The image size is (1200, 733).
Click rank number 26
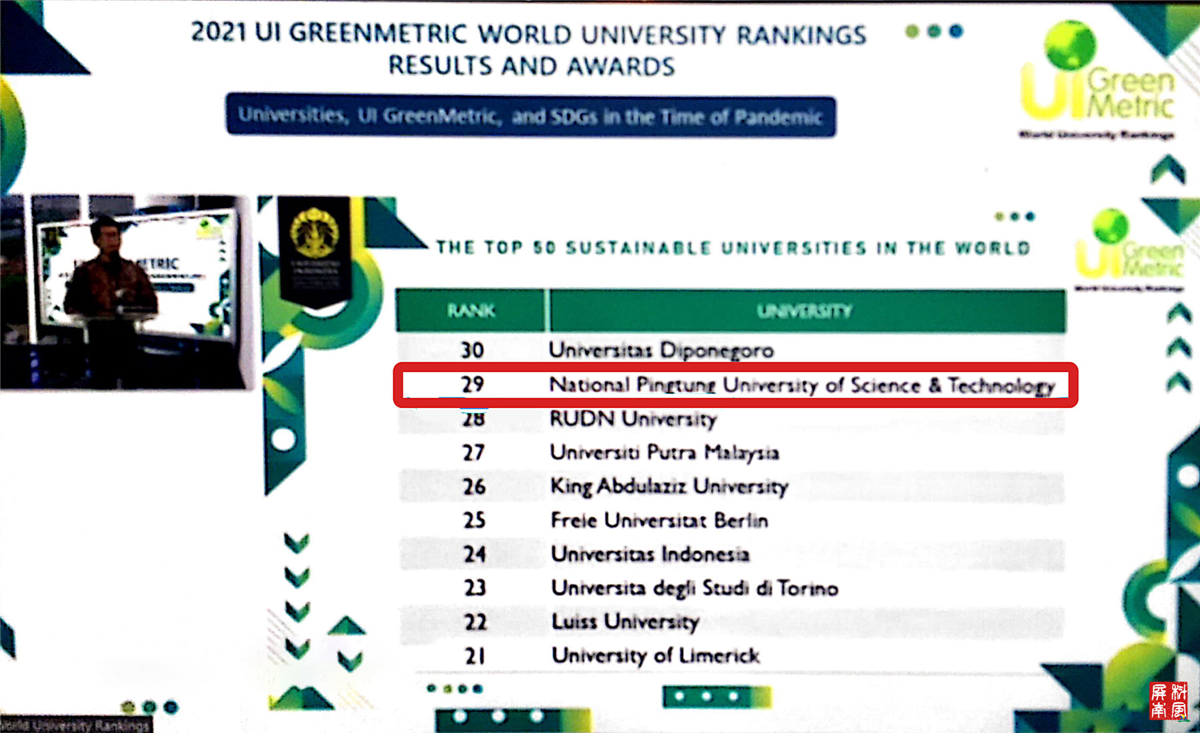point(473,487)
